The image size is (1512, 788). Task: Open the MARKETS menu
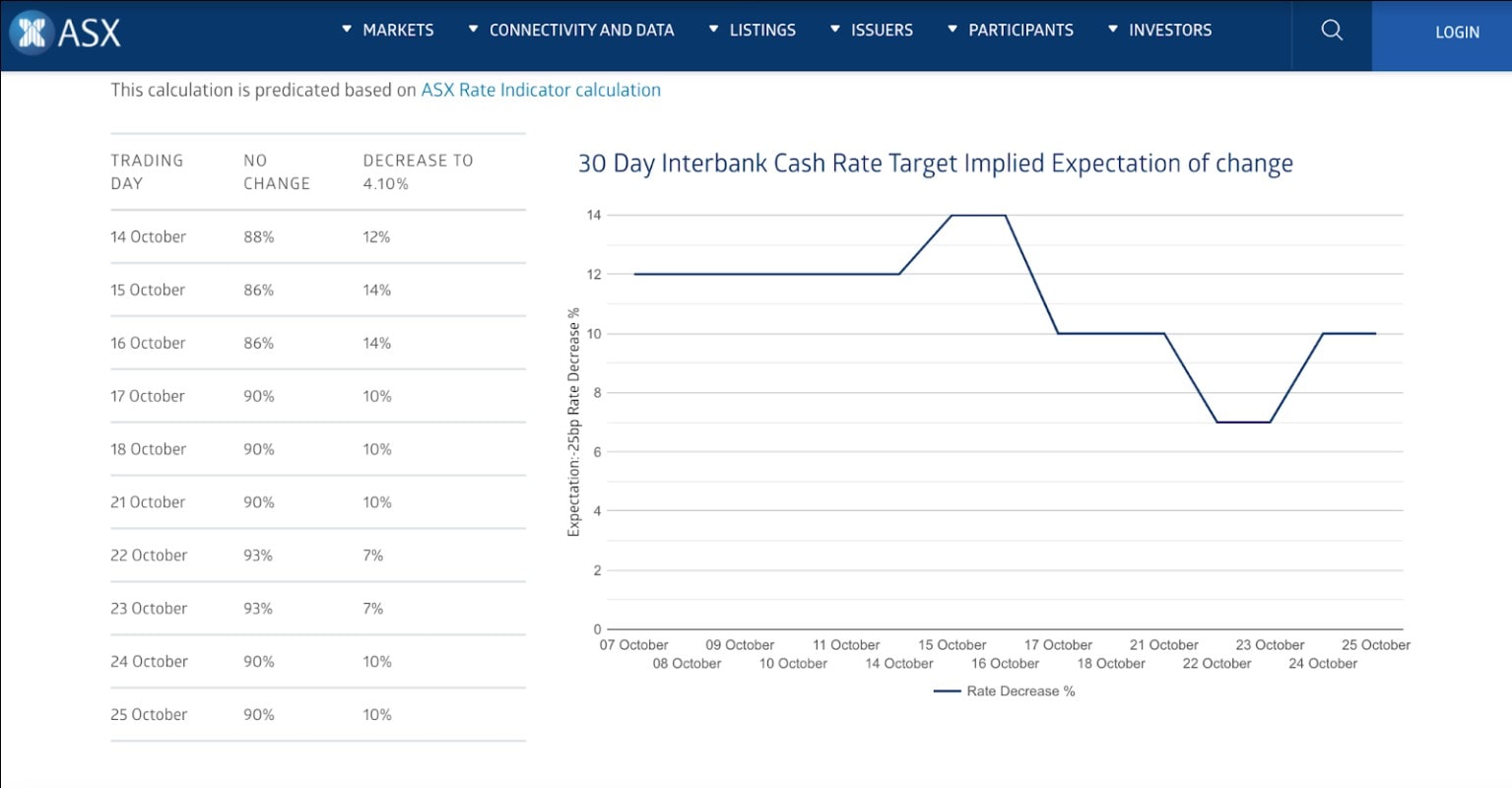coord(398,31)
